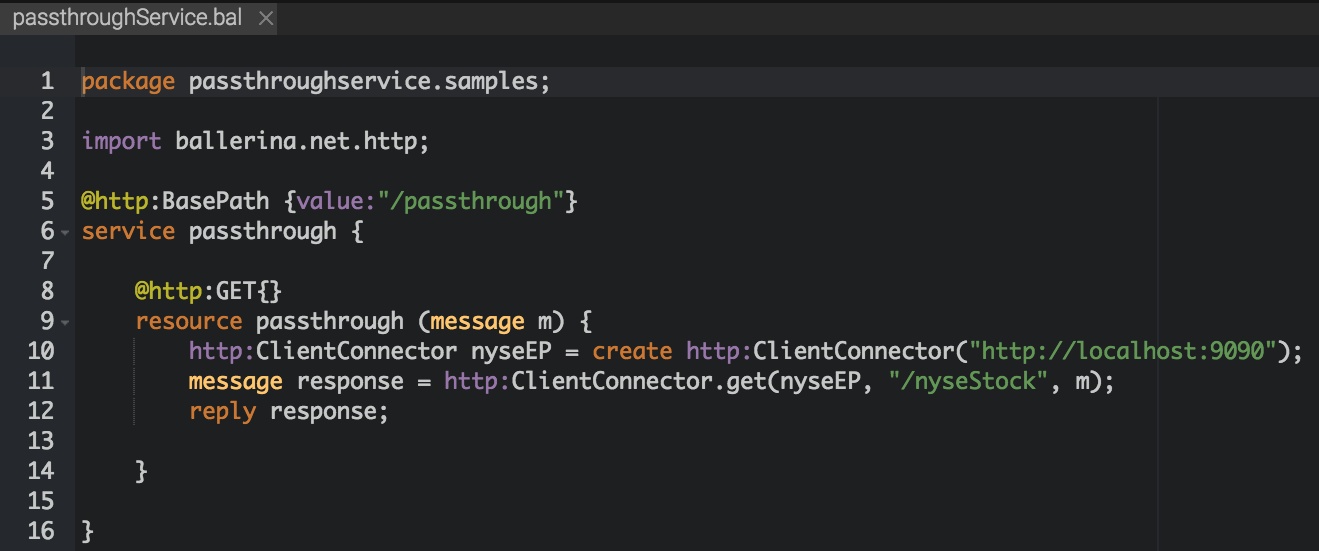
Task: Click line number 11 in the gutter
Action: click(x=41, y=381)
